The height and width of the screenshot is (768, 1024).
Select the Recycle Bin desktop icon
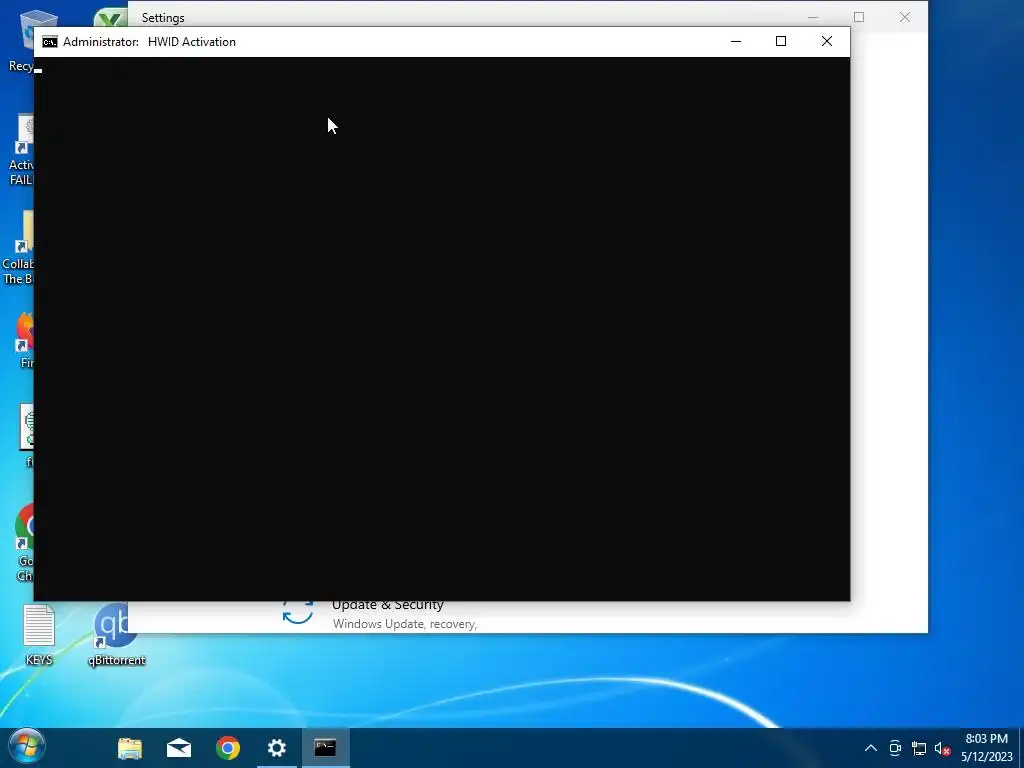(20, 40)
